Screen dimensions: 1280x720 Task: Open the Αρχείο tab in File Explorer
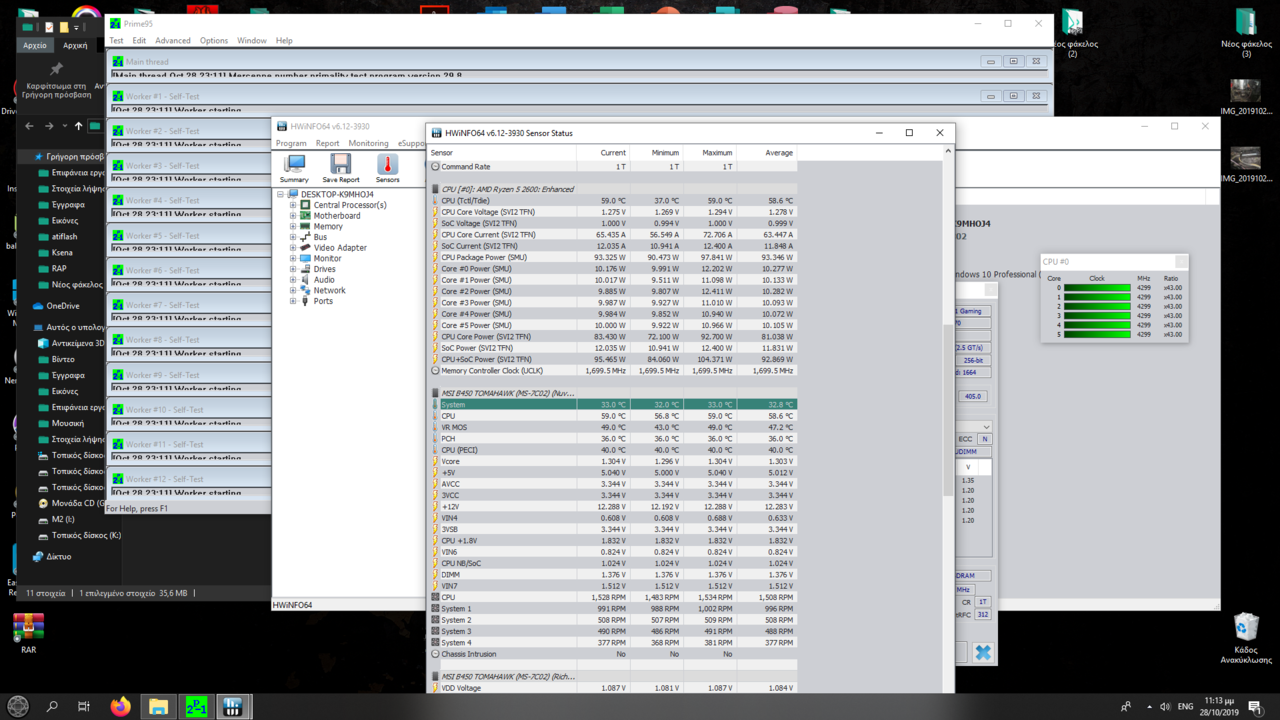coord(35,45)
